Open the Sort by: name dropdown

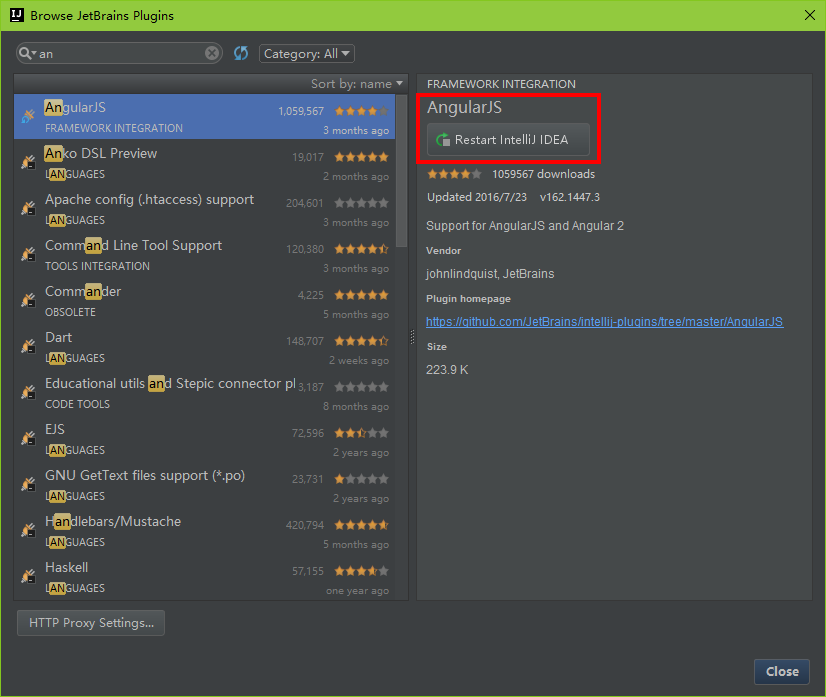(357, 84)
